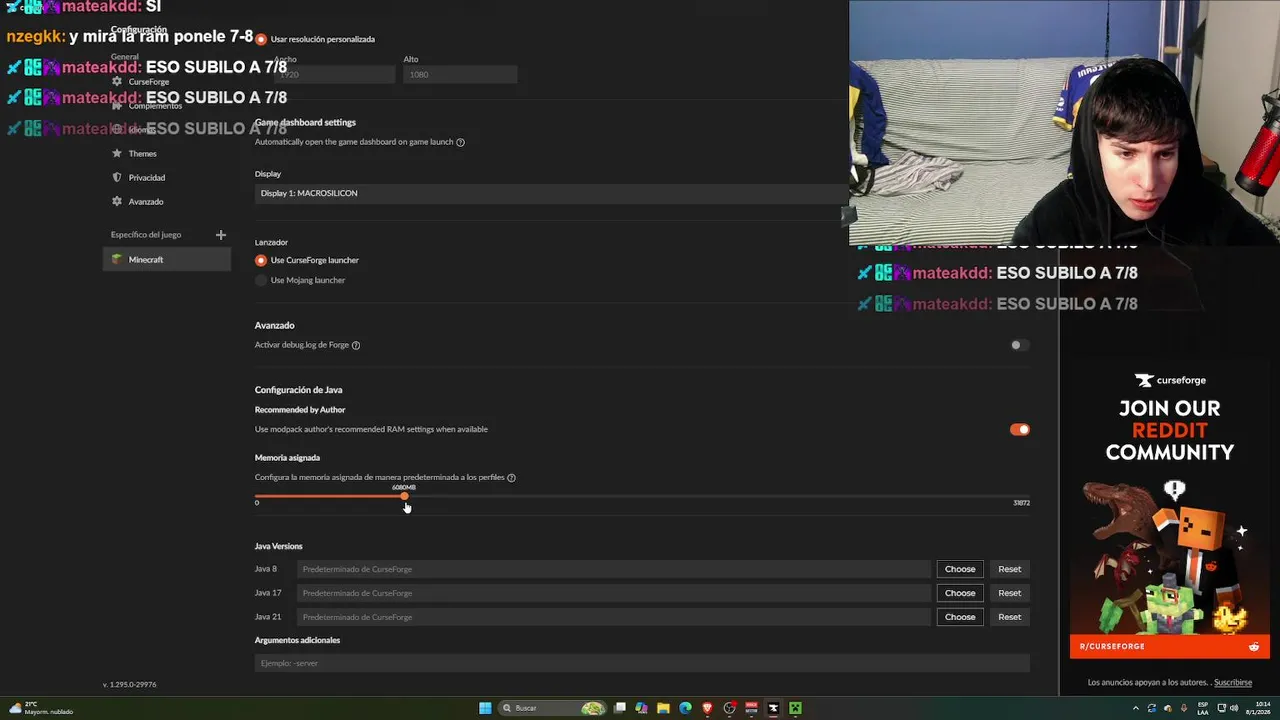
Task: Show hidden icons in system tray
Action: coord(1135,708)
